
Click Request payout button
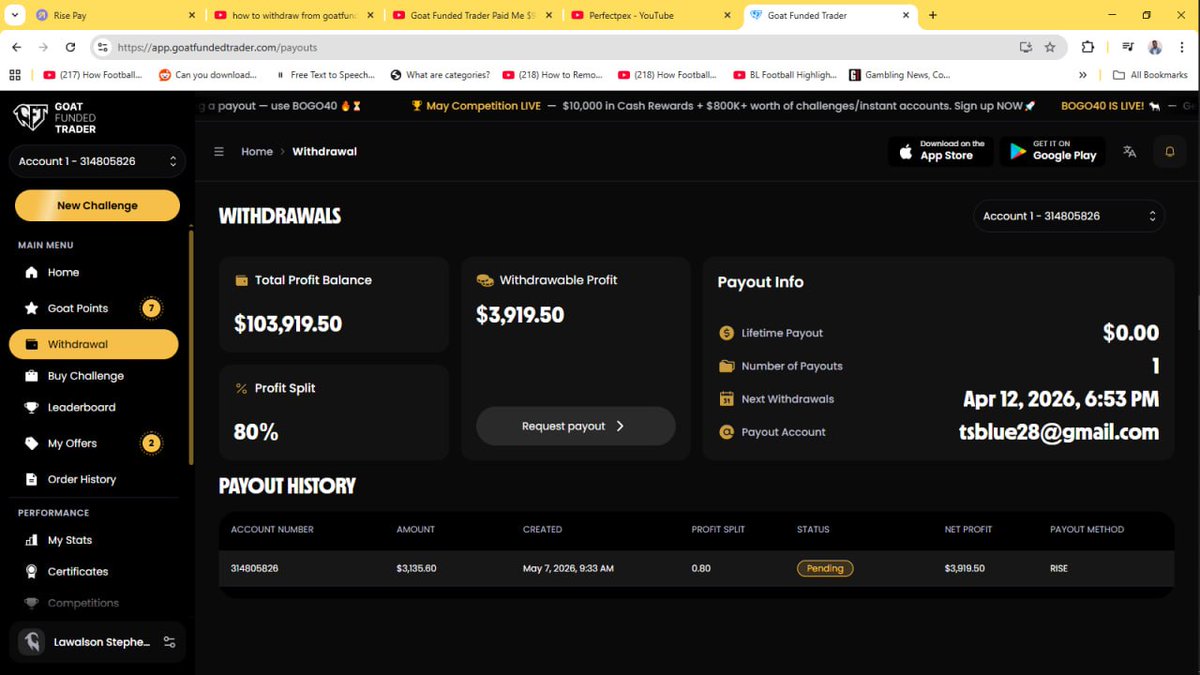[575, 426]
